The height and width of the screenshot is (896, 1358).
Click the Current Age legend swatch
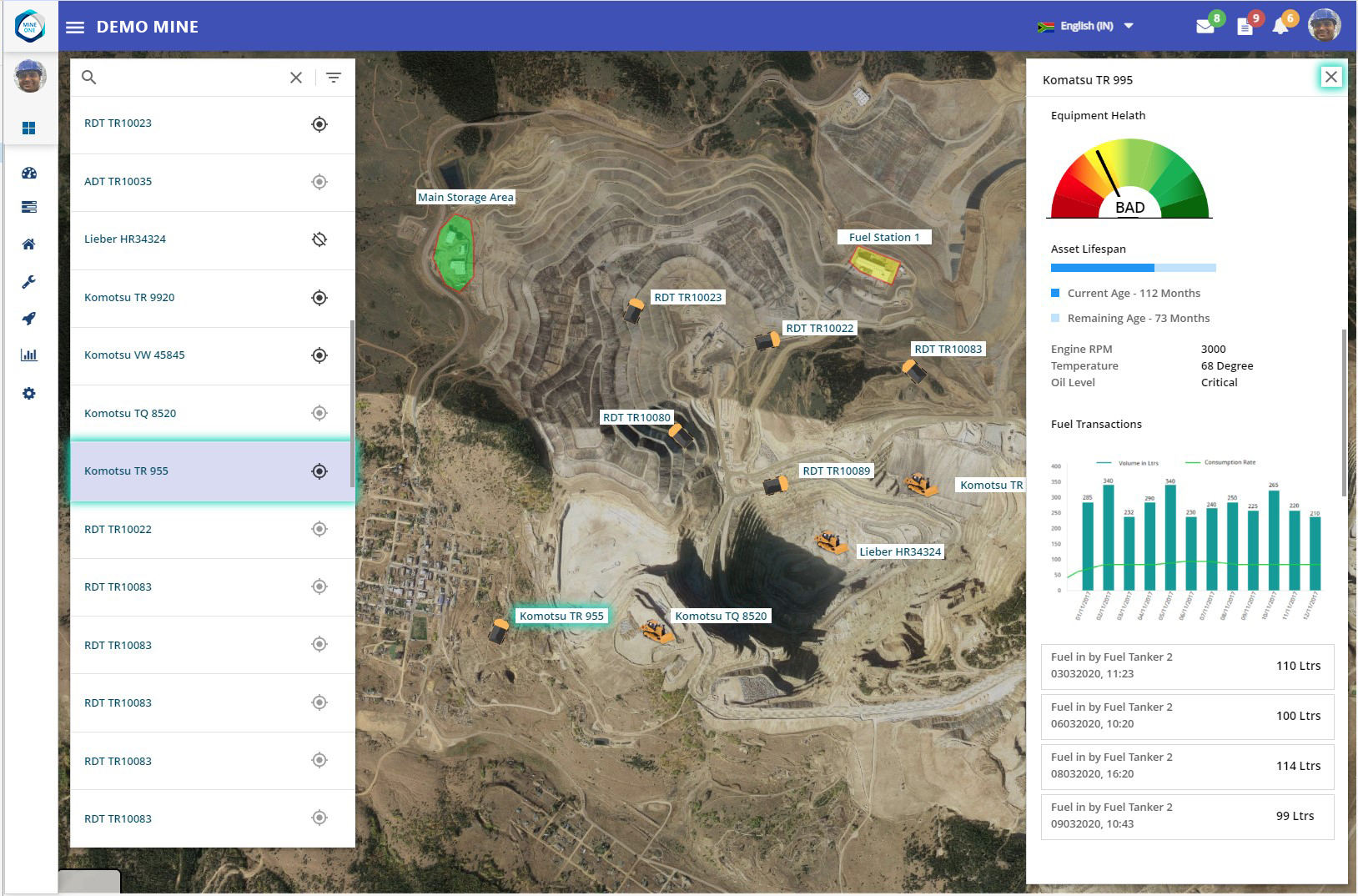click(1055, 293)
